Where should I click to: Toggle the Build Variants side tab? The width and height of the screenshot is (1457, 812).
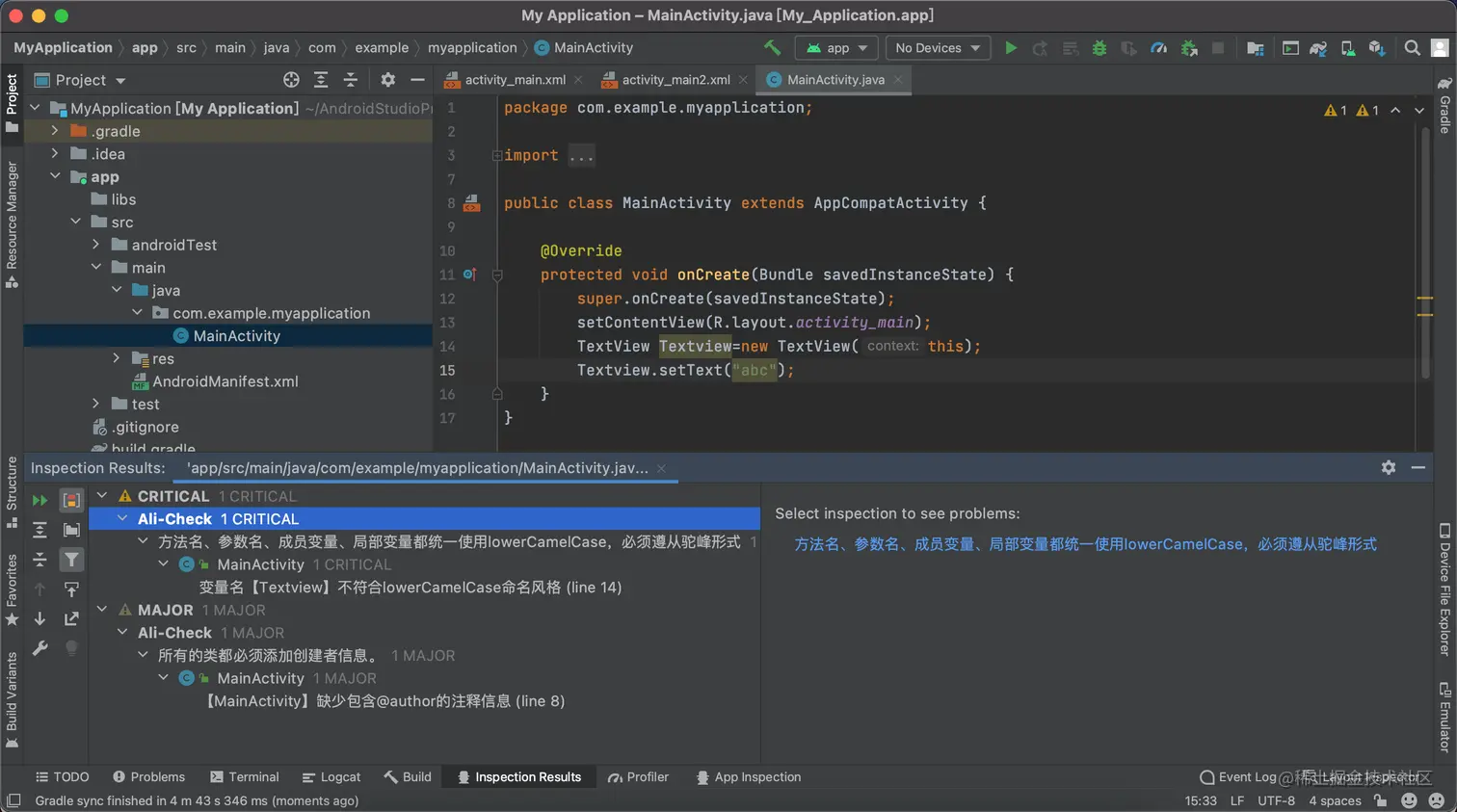pos(12,700)
